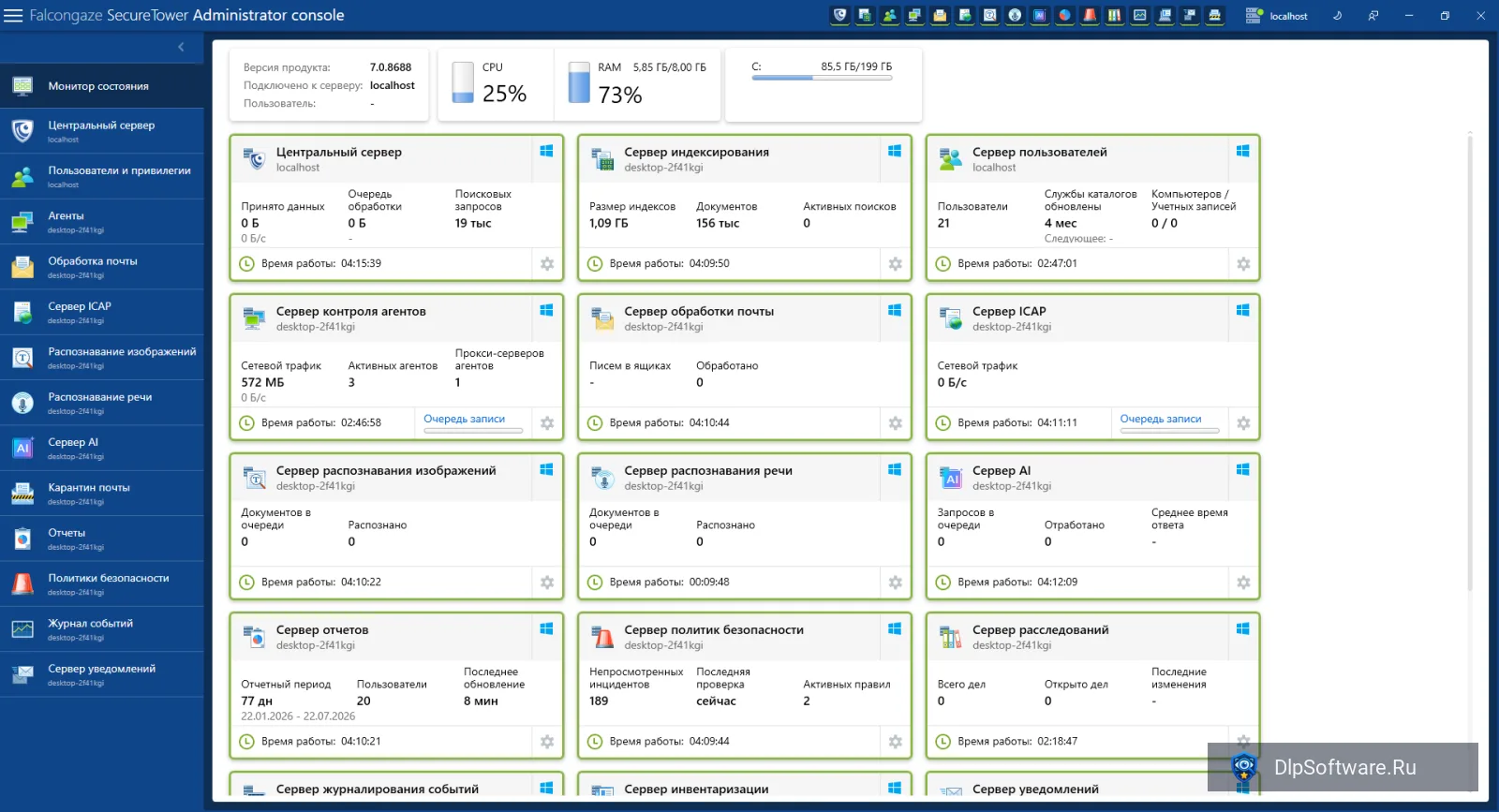Click the RAM usage gauge
Screen dimensions: 1499x812
(580, 82)
